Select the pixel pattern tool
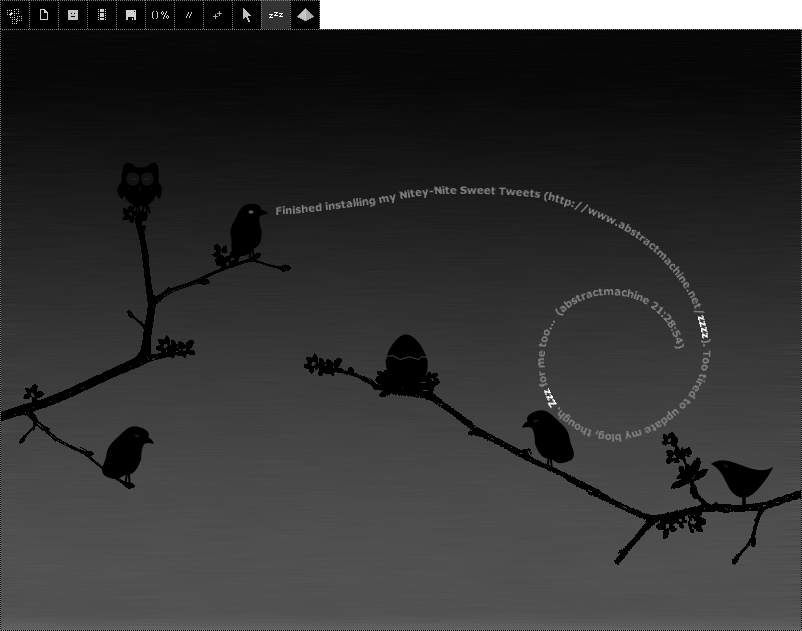This screenshot has width=802, height=631. (15, 15)
